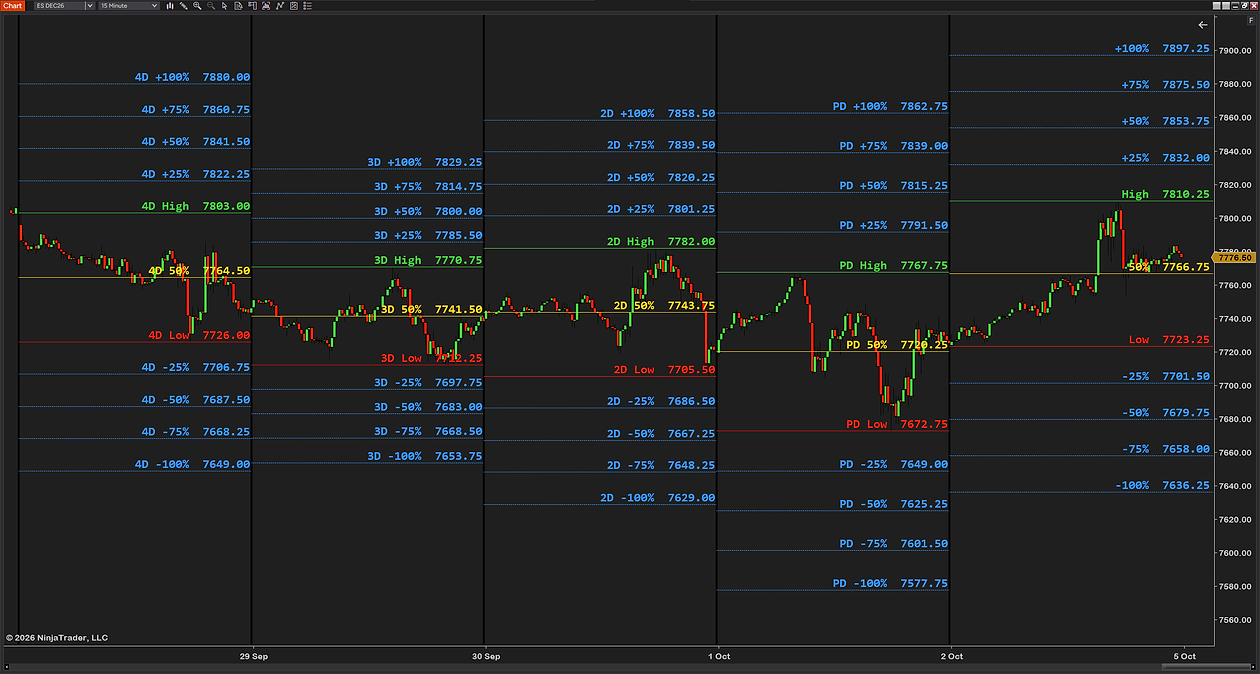
Task: Click the 3D +100% 7829.25 label
Action: [425, 161]
